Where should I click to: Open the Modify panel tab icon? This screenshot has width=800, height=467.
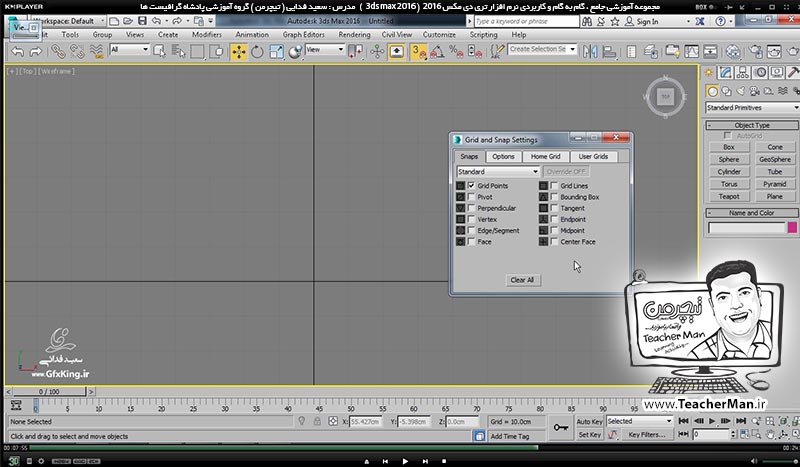726,72
